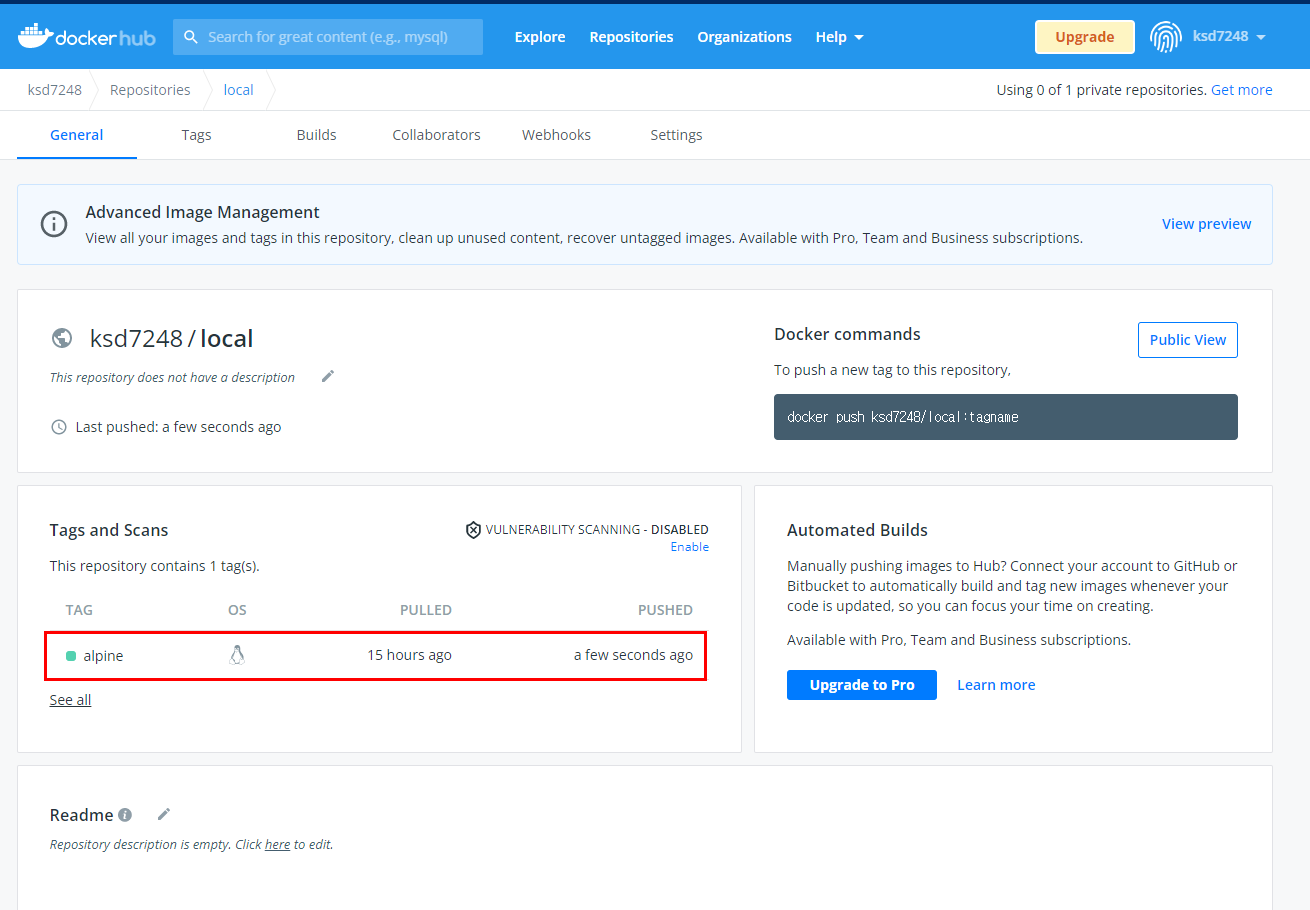Screen dimensions: 1310x910
Task: Switch to the Collaborators tab
Action: [436, 135]
